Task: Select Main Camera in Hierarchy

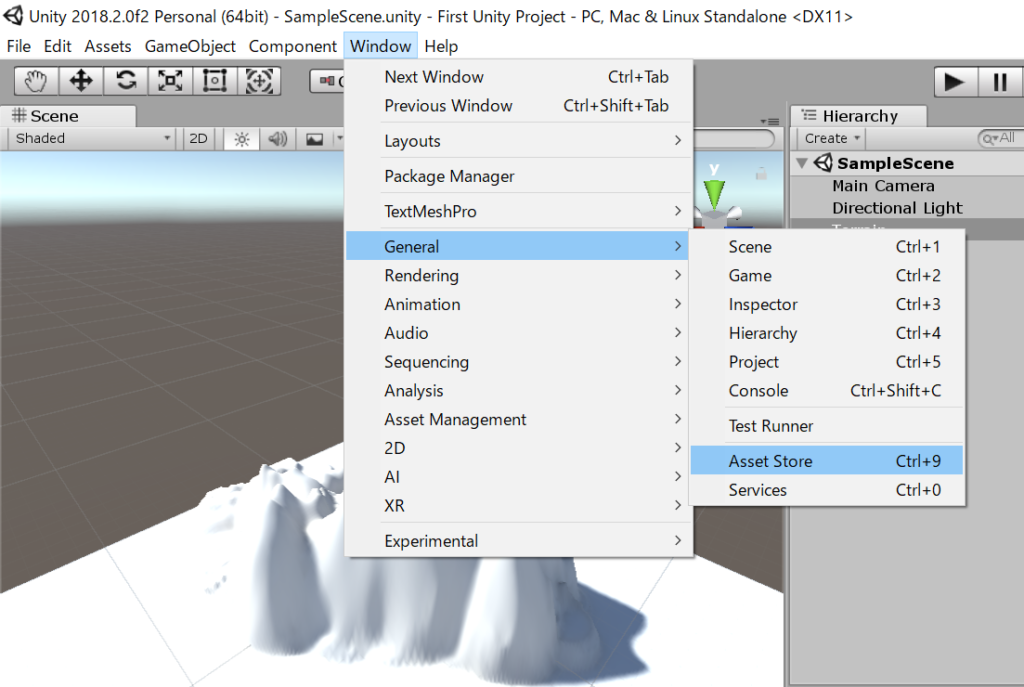Action: 883,186
